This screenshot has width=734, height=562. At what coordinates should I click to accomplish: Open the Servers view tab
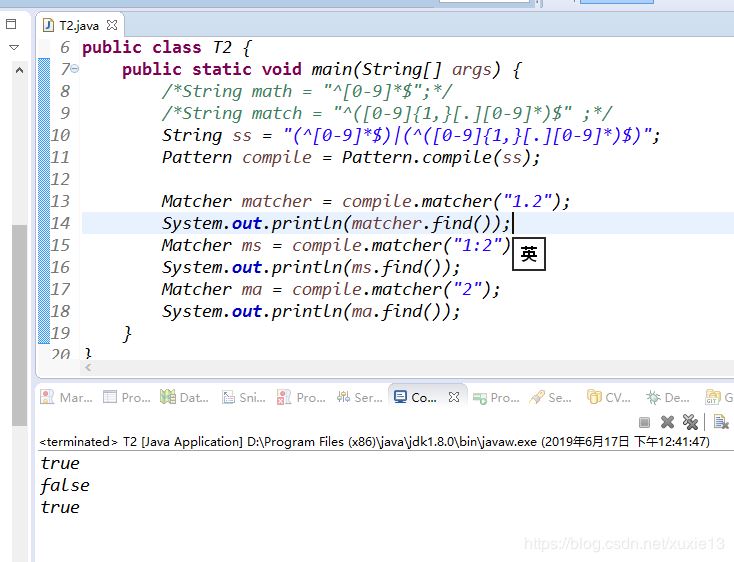(x=359, y=397)
